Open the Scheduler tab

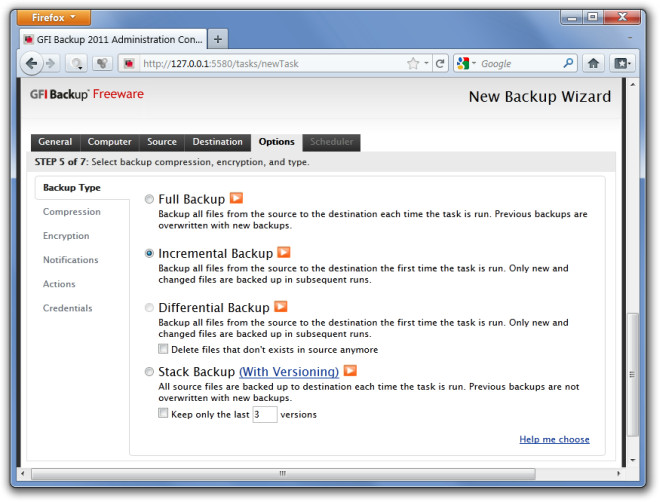331,142
